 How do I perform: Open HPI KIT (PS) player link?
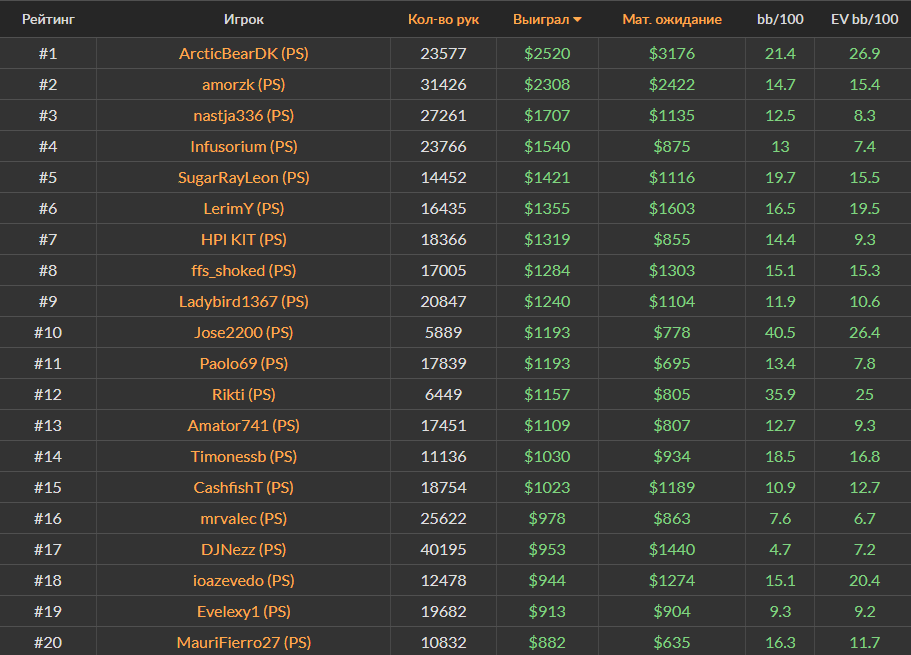coord(244,239)
